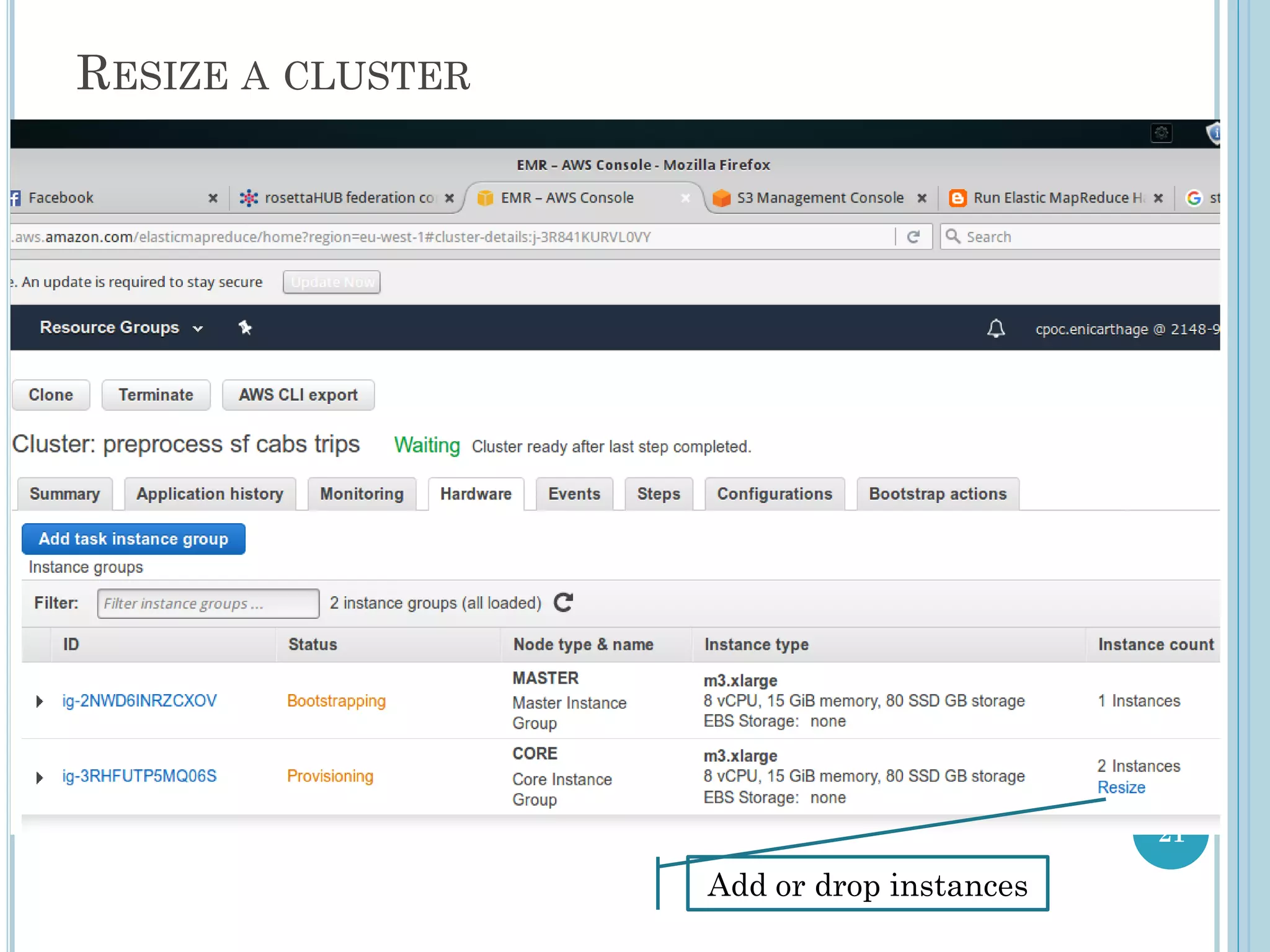Close the S3 Management Console tab
The height and width of the screenshot is (952, 1270).
coord(922,198)
